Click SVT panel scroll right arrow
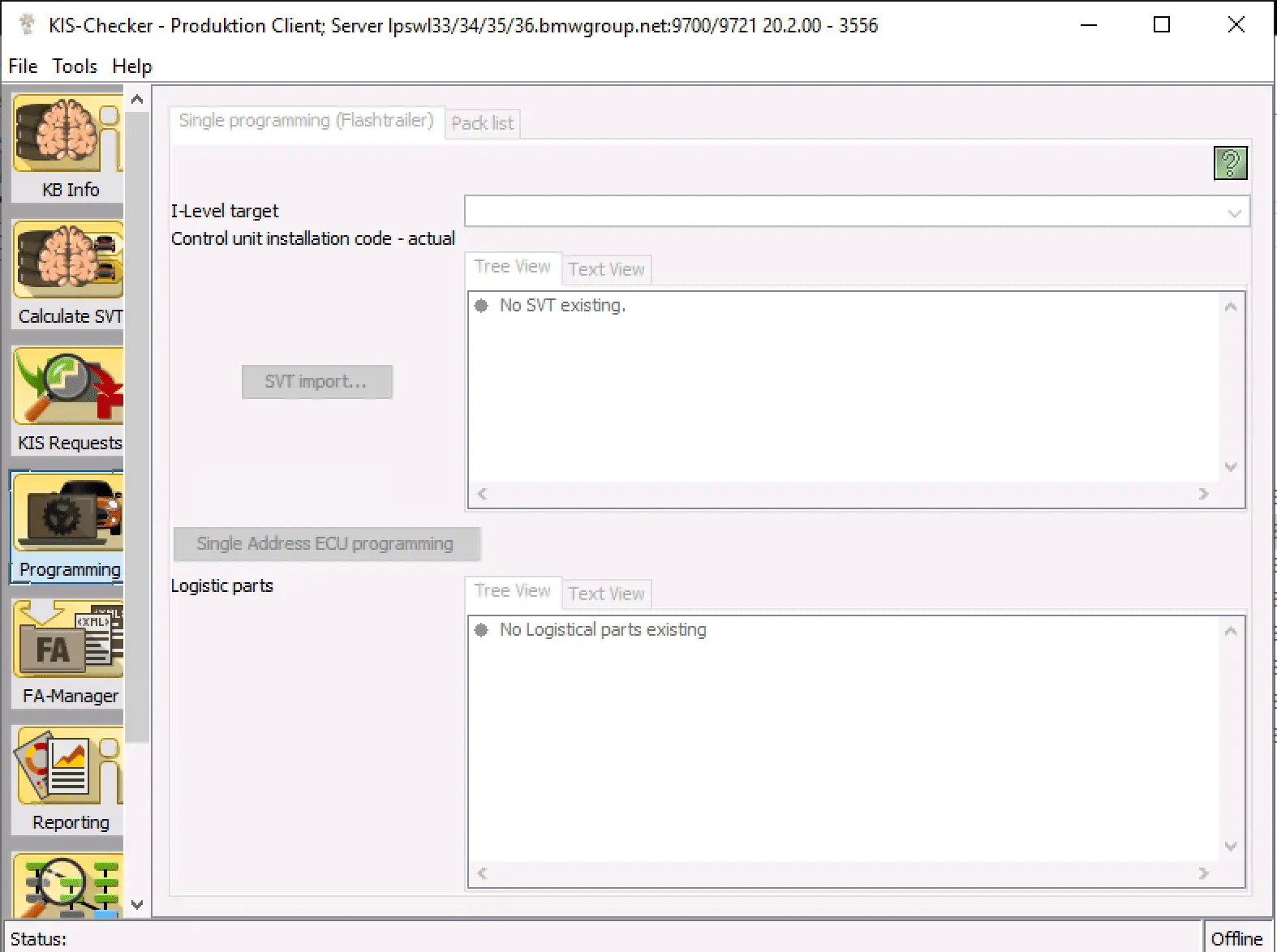1277x952 pixels. (x=1204, y=494)
